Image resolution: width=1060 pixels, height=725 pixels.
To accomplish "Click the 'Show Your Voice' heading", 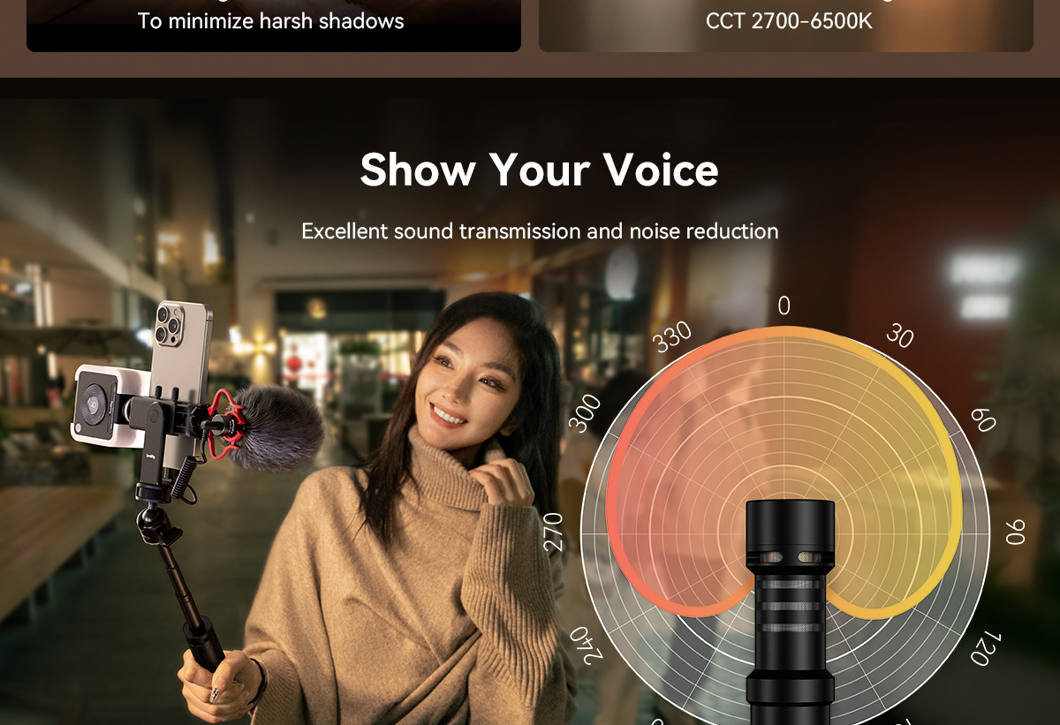I will [539, 169].
